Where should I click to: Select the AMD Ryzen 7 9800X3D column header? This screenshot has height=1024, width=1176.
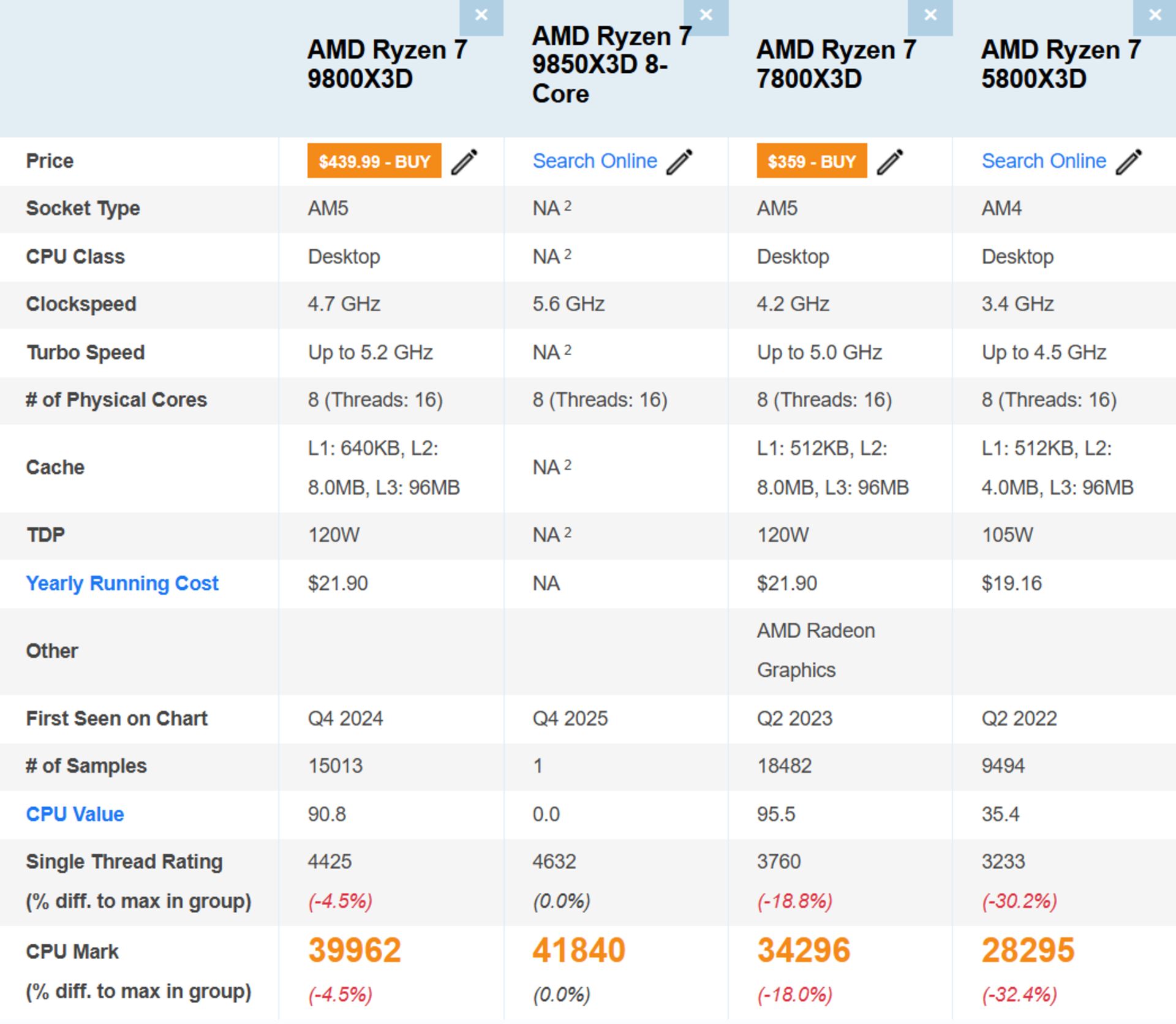(x=387, y=63)
